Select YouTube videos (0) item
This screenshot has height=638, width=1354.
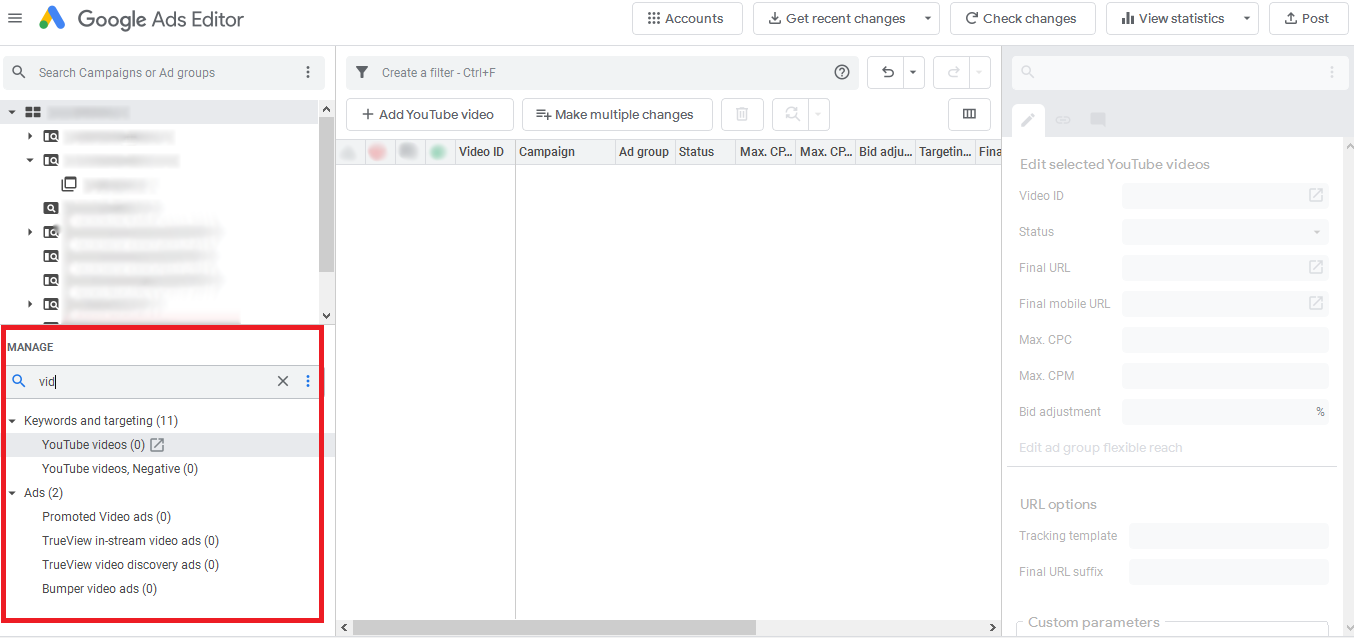click(93, 445)
